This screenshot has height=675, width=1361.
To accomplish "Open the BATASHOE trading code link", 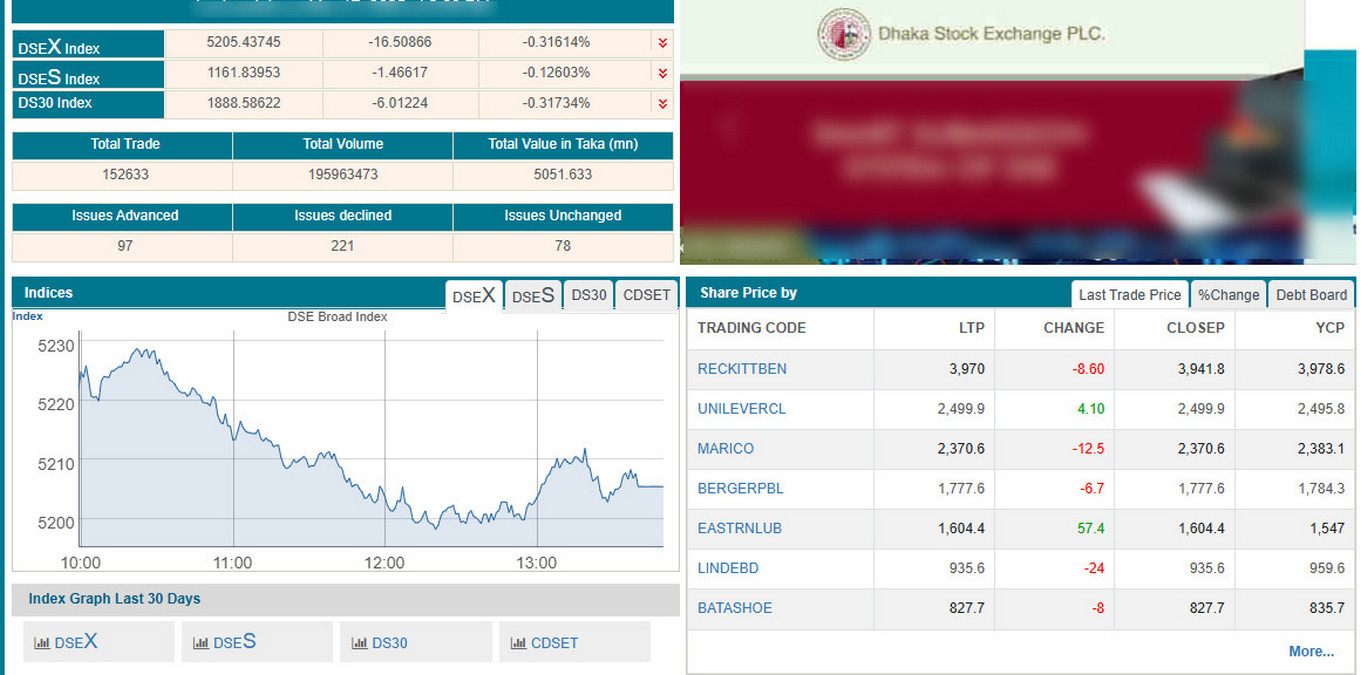I will pyautogui.click(x=735, y=608).
